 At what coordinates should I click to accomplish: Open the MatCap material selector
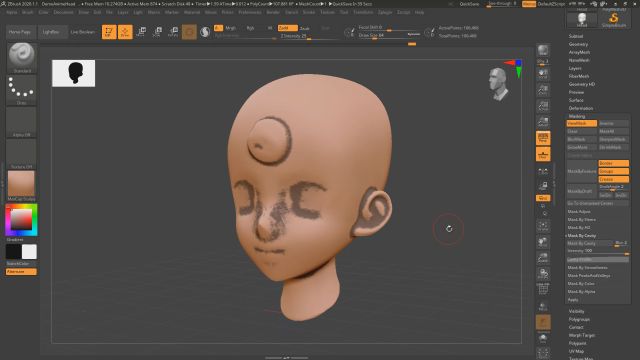coord(21,186)
